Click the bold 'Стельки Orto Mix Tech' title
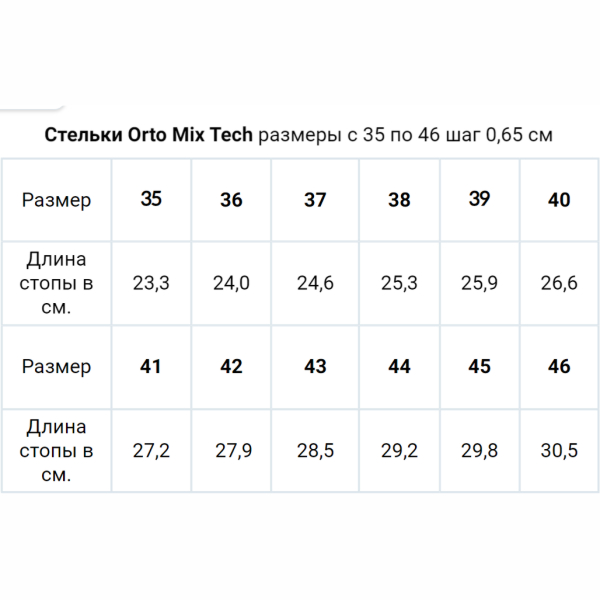Image resolution: width=600 pixels, height=600 pixels. pyautogui.click(x=149, y=135)
